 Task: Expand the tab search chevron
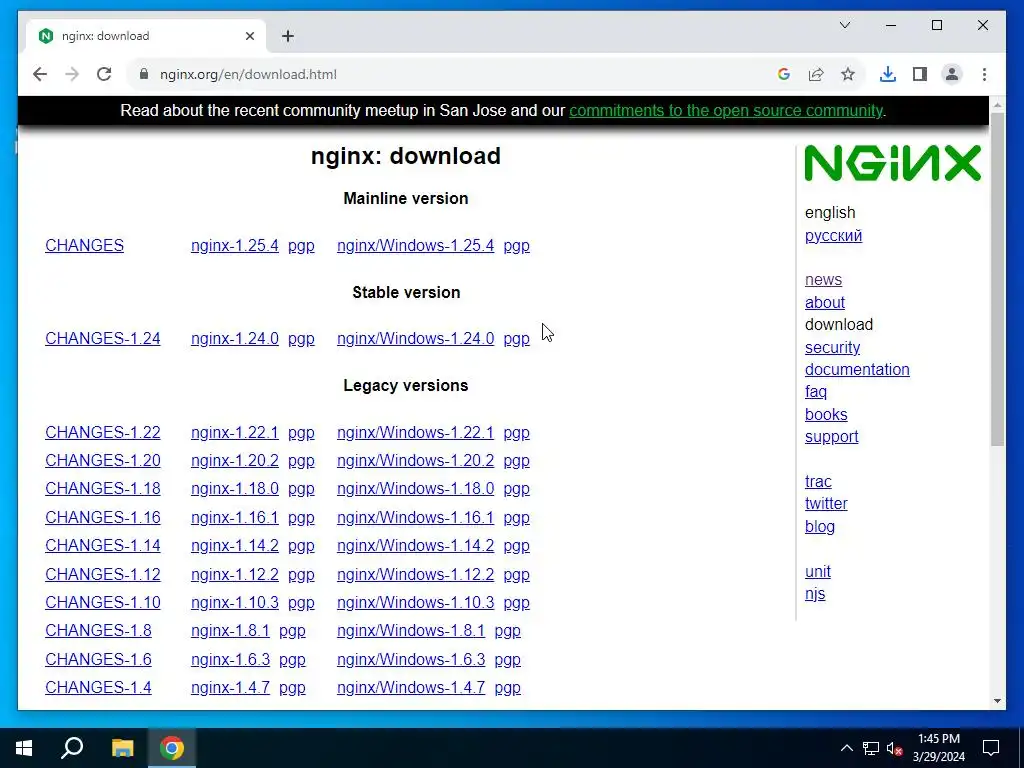[845, 25]
